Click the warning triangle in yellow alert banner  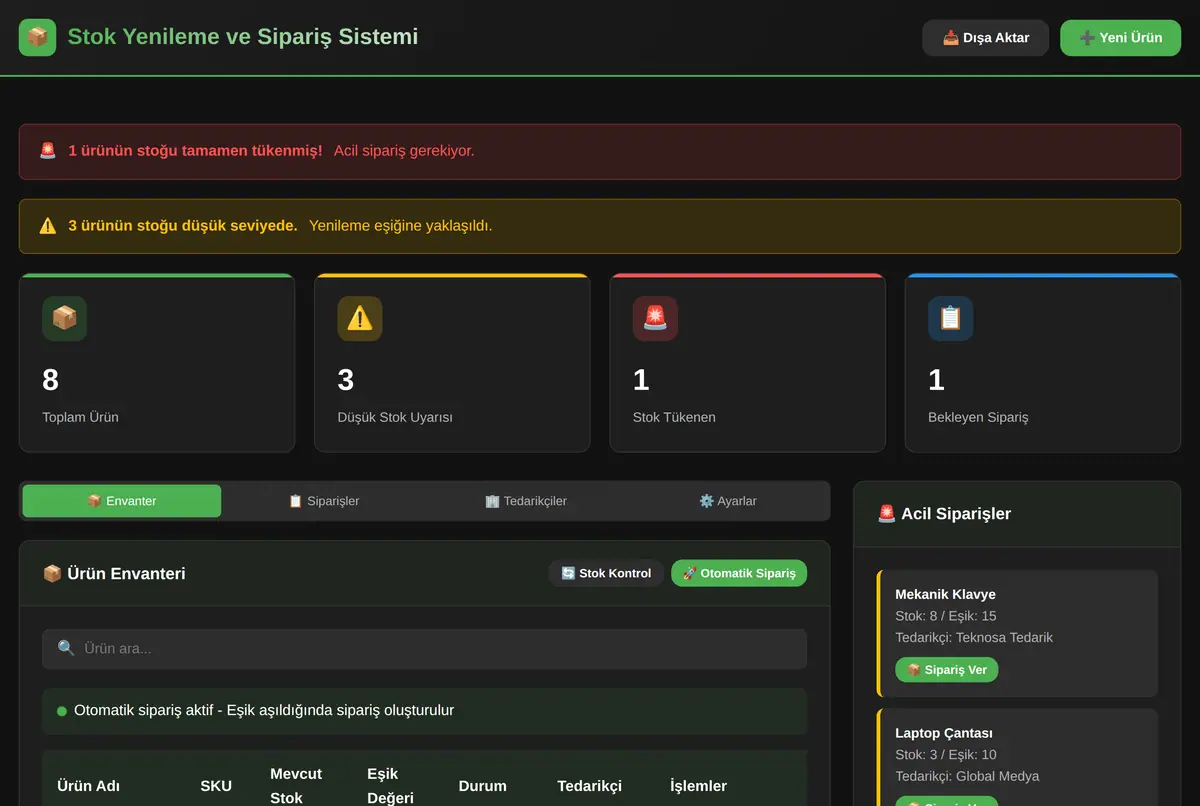(x=48, y=226)
